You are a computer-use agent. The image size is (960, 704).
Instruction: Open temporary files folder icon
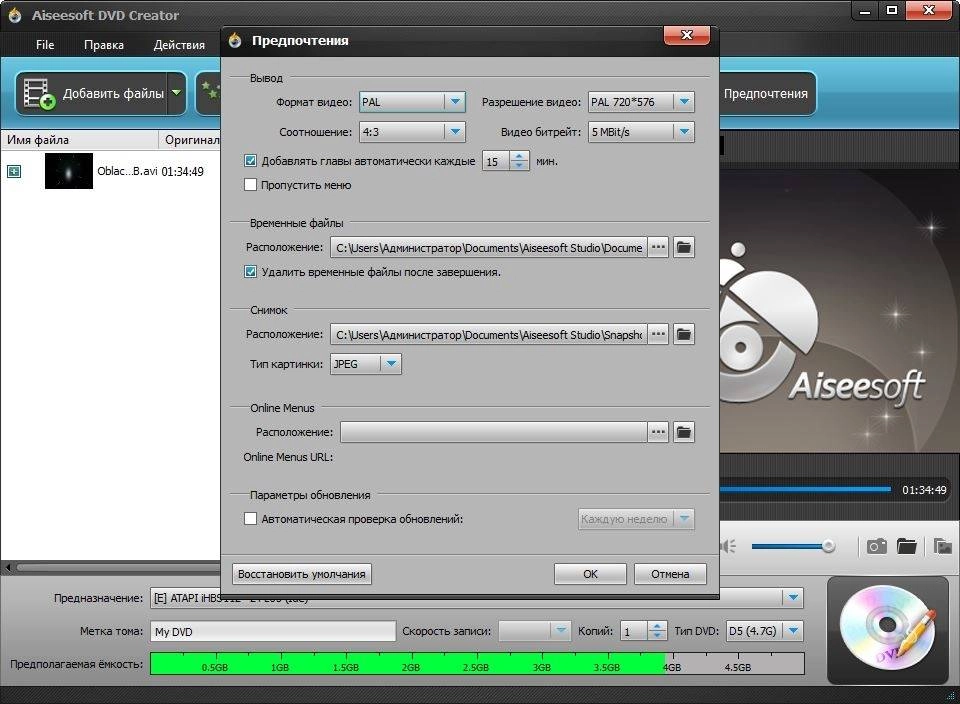(683, 247)
